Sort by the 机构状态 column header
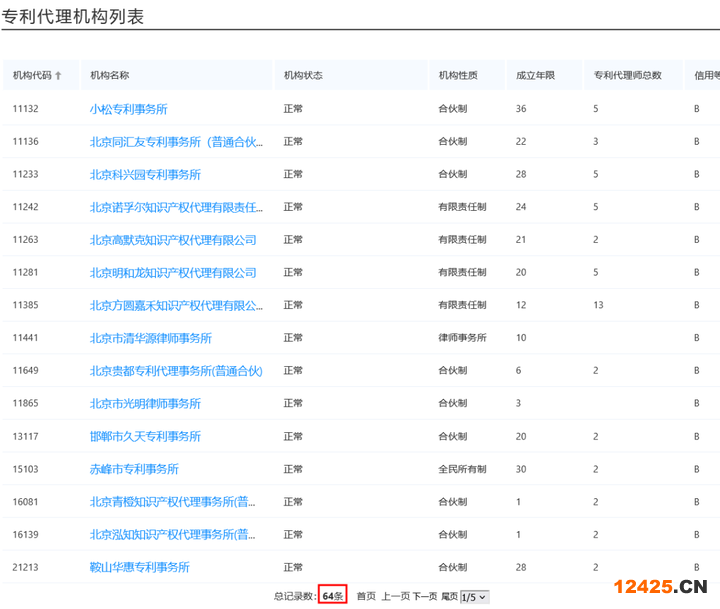Screen dimensions: 720x609 click(x=303, y=76)
